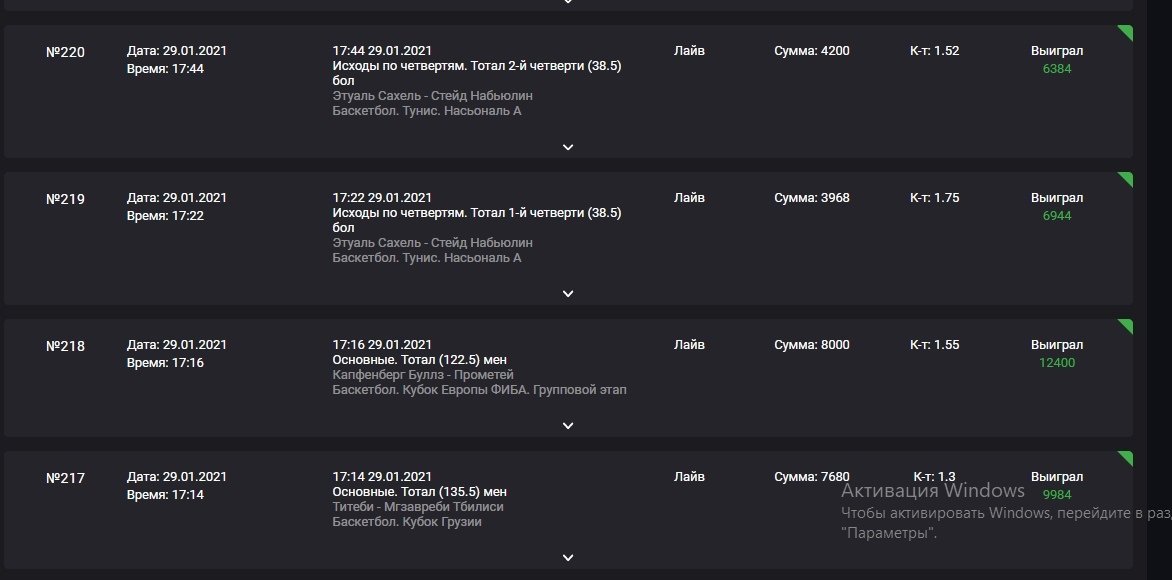Click green corner marker on bet №218
Viewport: 1172px width, 580px height.
click(1127, 326)
